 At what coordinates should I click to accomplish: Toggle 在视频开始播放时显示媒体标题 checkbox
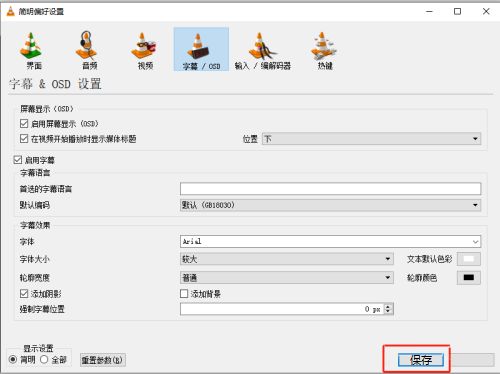click(x=24, y=138)
